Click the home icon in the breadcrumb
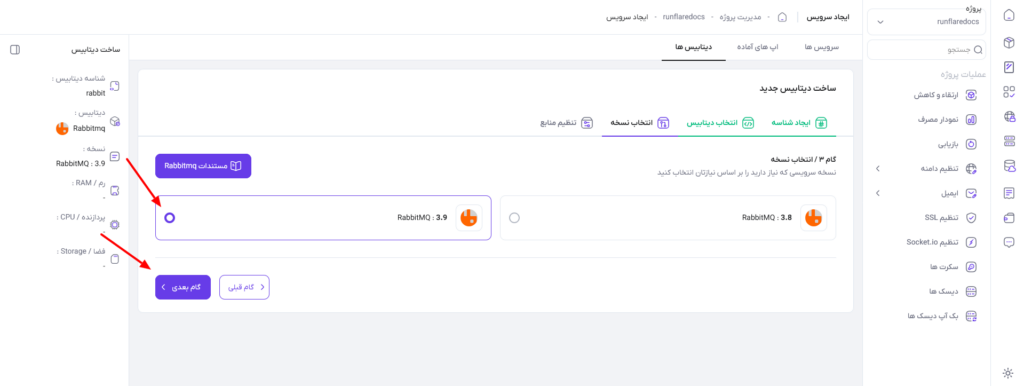The height and width of the screenshot is (386, 1024). point(782,17)
